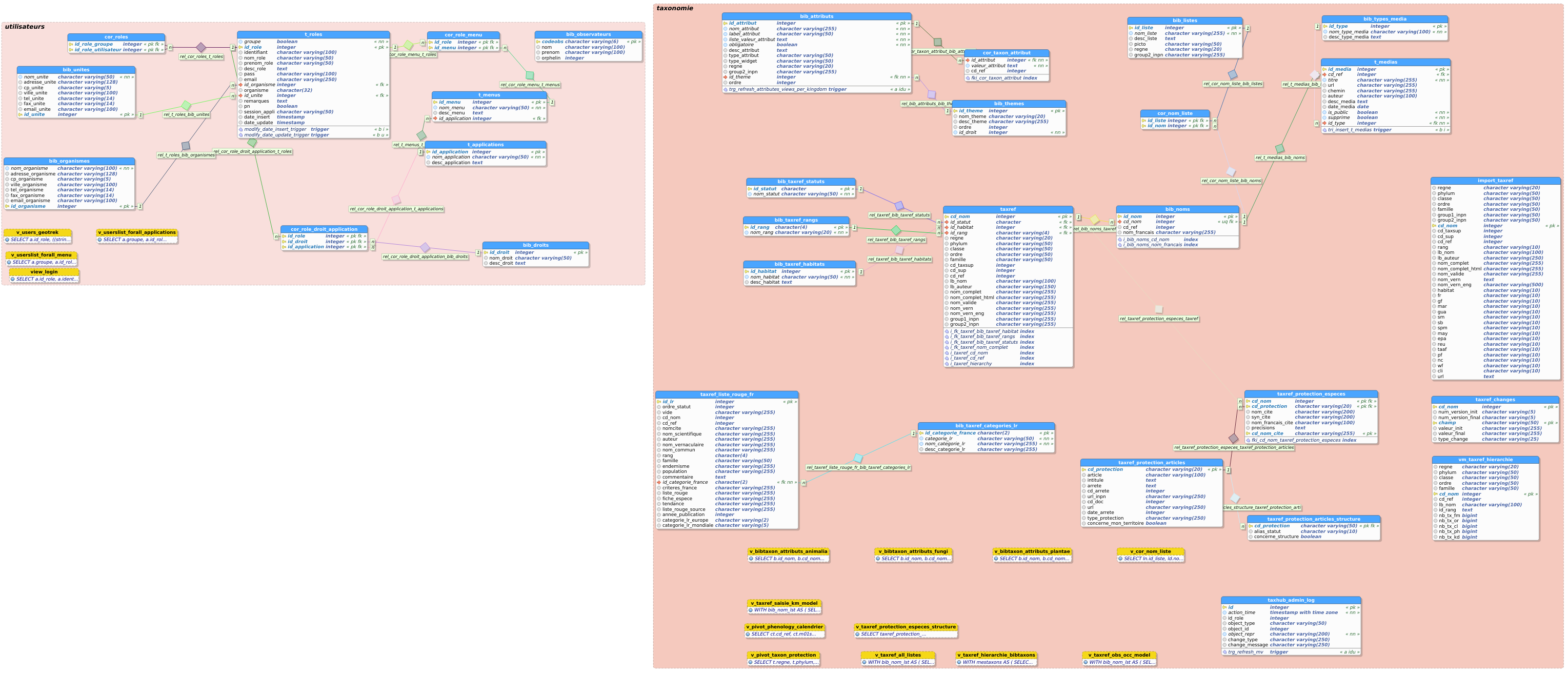
Task: Click the grey square node of rel_t_roles_bib_organismes
Action: tap(186, 146)
